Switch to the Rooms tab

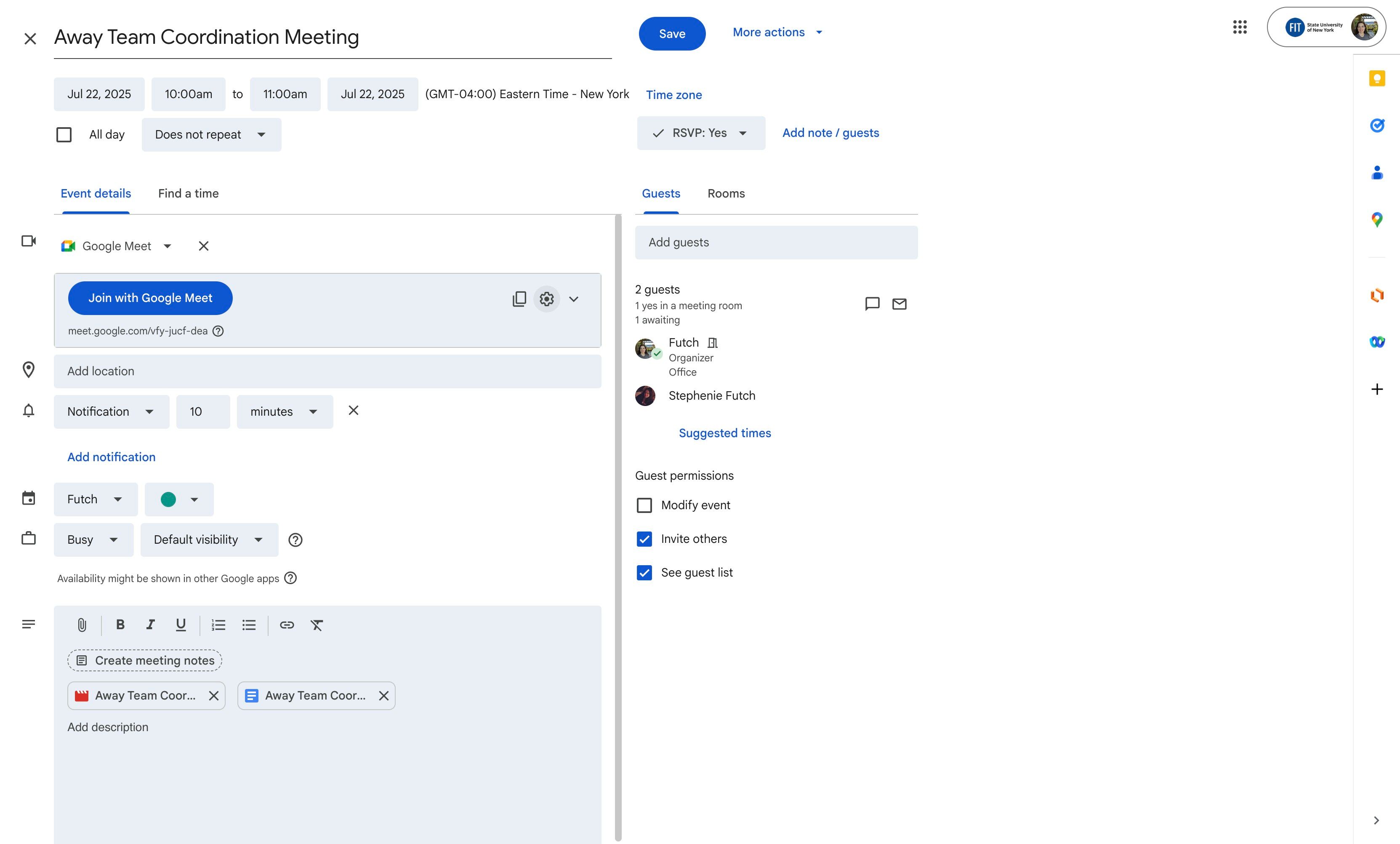click(726, 193)
